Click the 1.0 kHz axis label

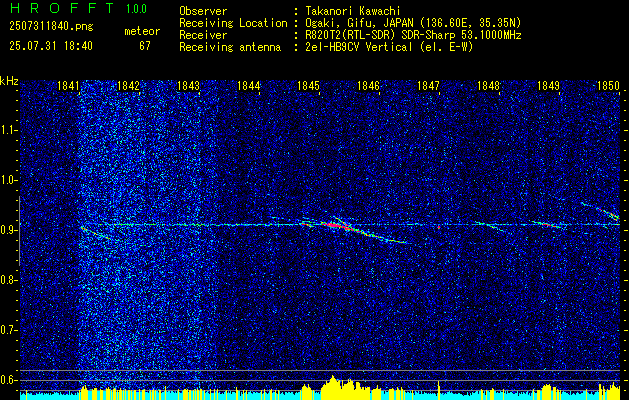point(9,180)
